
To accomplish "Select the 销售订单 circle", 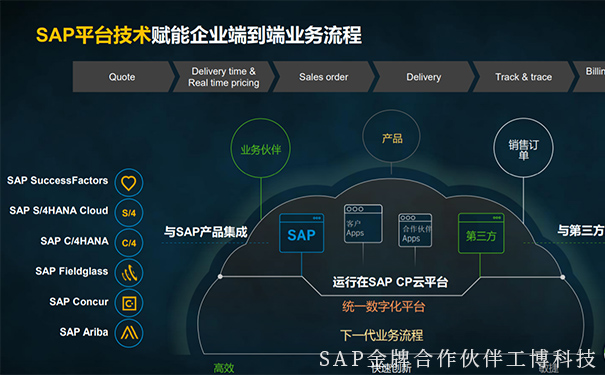I will tap(523, 148).
